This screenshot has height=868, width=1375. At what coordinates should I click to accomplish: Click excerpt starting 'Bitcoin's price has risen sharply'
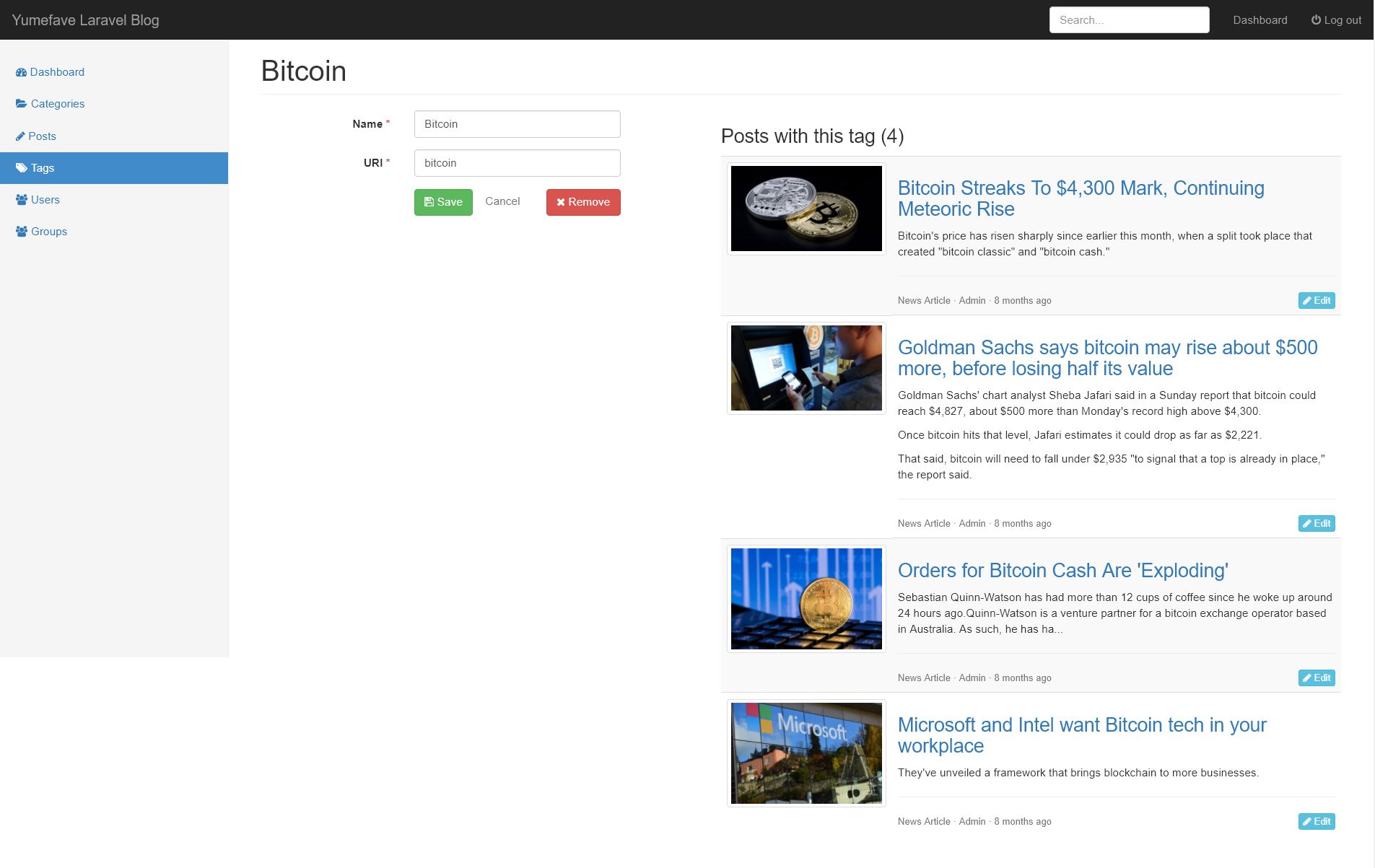click(1105, 244)
